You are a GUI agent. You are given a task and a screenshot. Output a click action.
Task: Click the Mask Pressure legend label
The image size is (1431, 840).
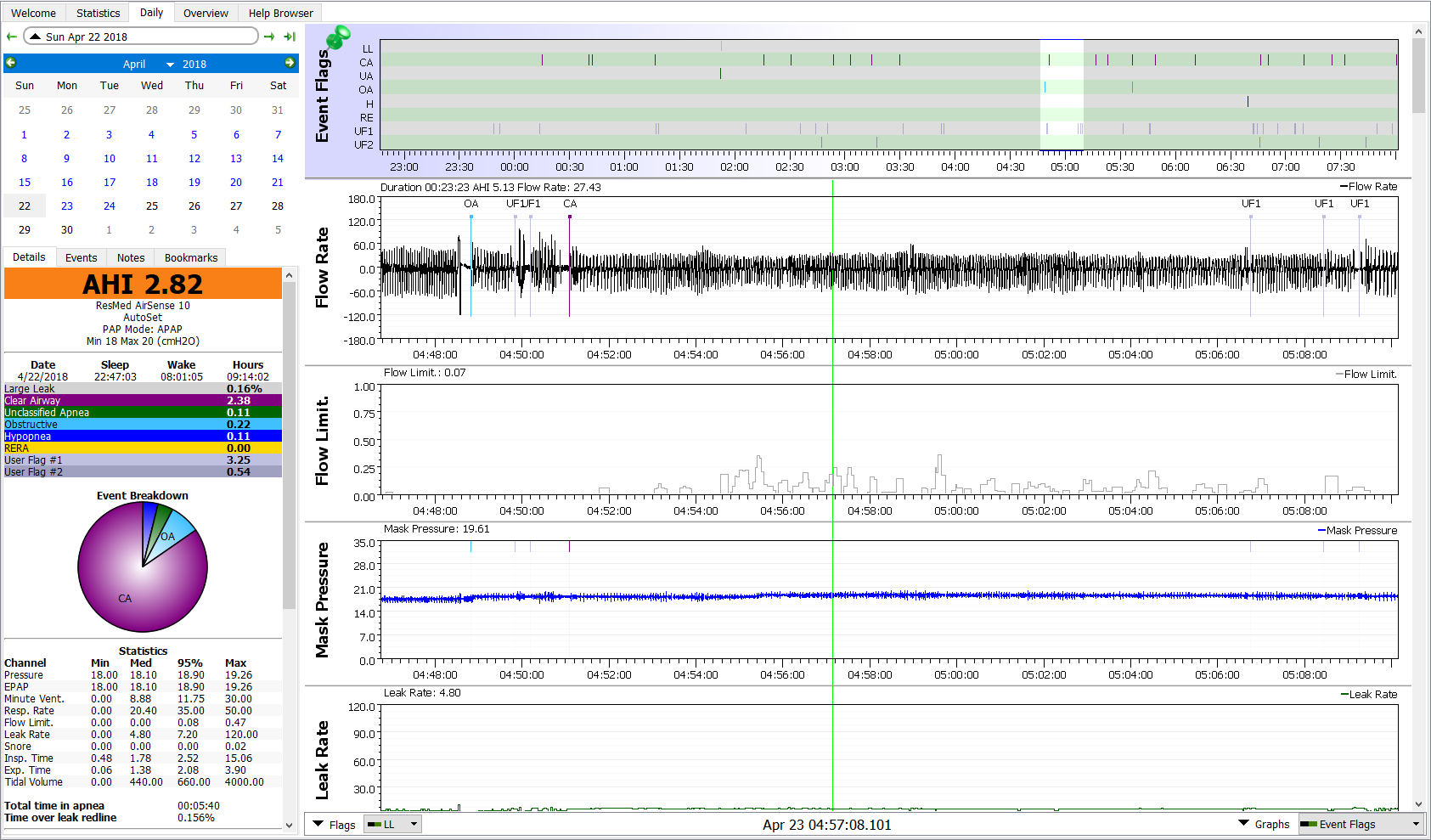[x=1357, y=530]
